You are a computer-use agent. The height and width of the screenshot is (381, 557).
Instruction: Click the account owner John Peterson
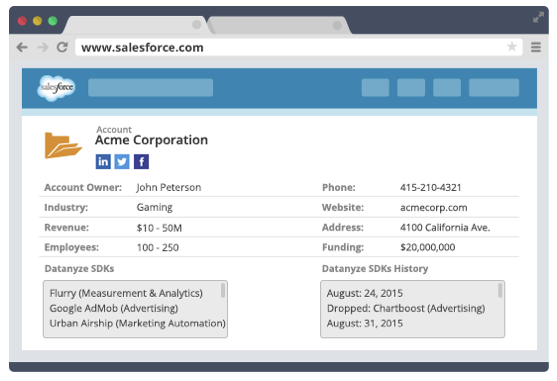[169, 187]
